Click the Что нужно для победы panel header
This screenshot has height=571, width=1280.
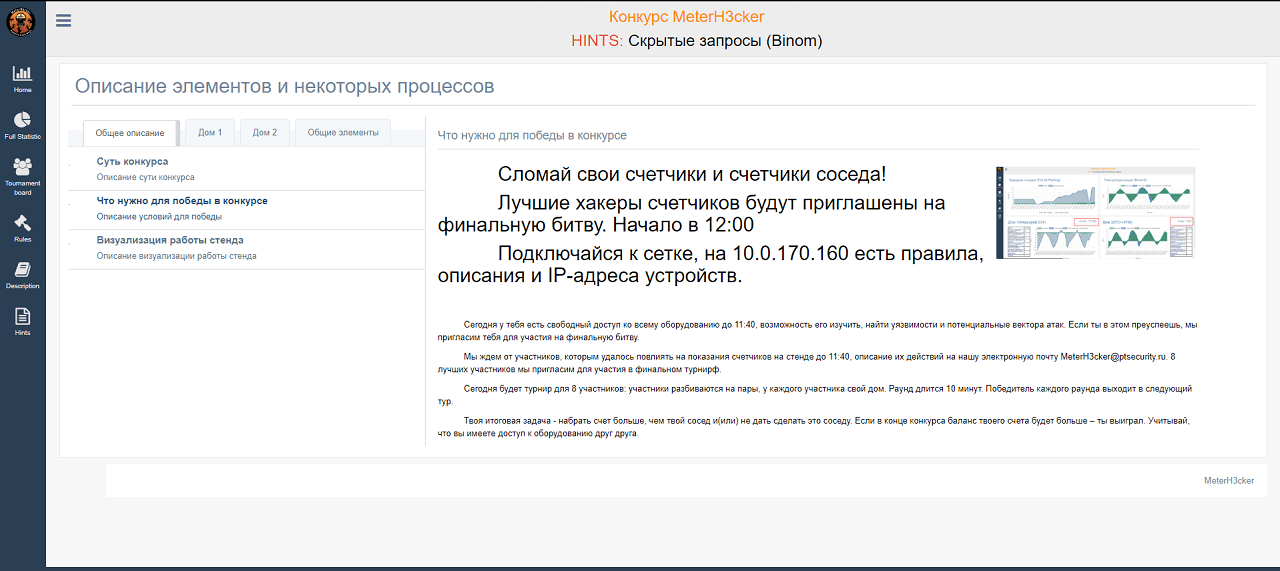(x=532, y=135)
